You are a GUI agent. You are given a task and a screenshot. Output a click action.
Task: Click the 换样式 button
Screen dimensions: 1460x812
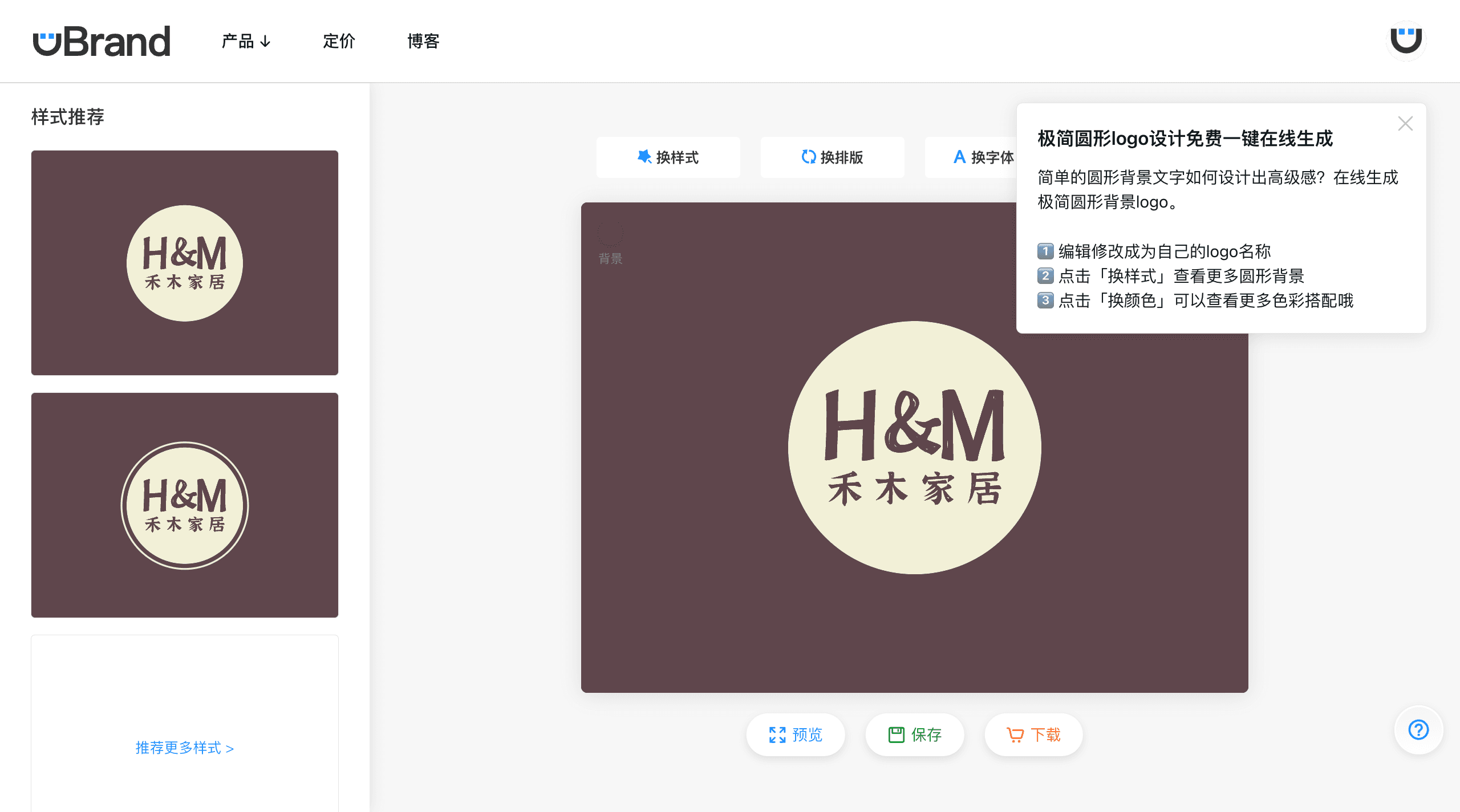point(668,157)
